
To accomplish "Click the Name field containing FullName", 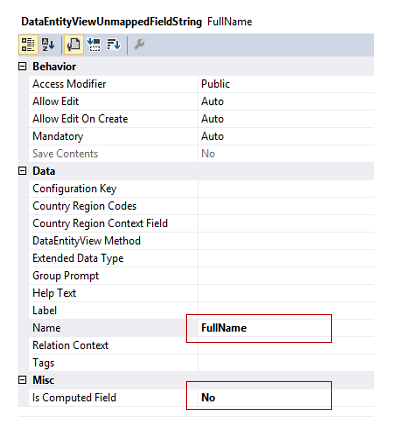I will click(286, 328).
